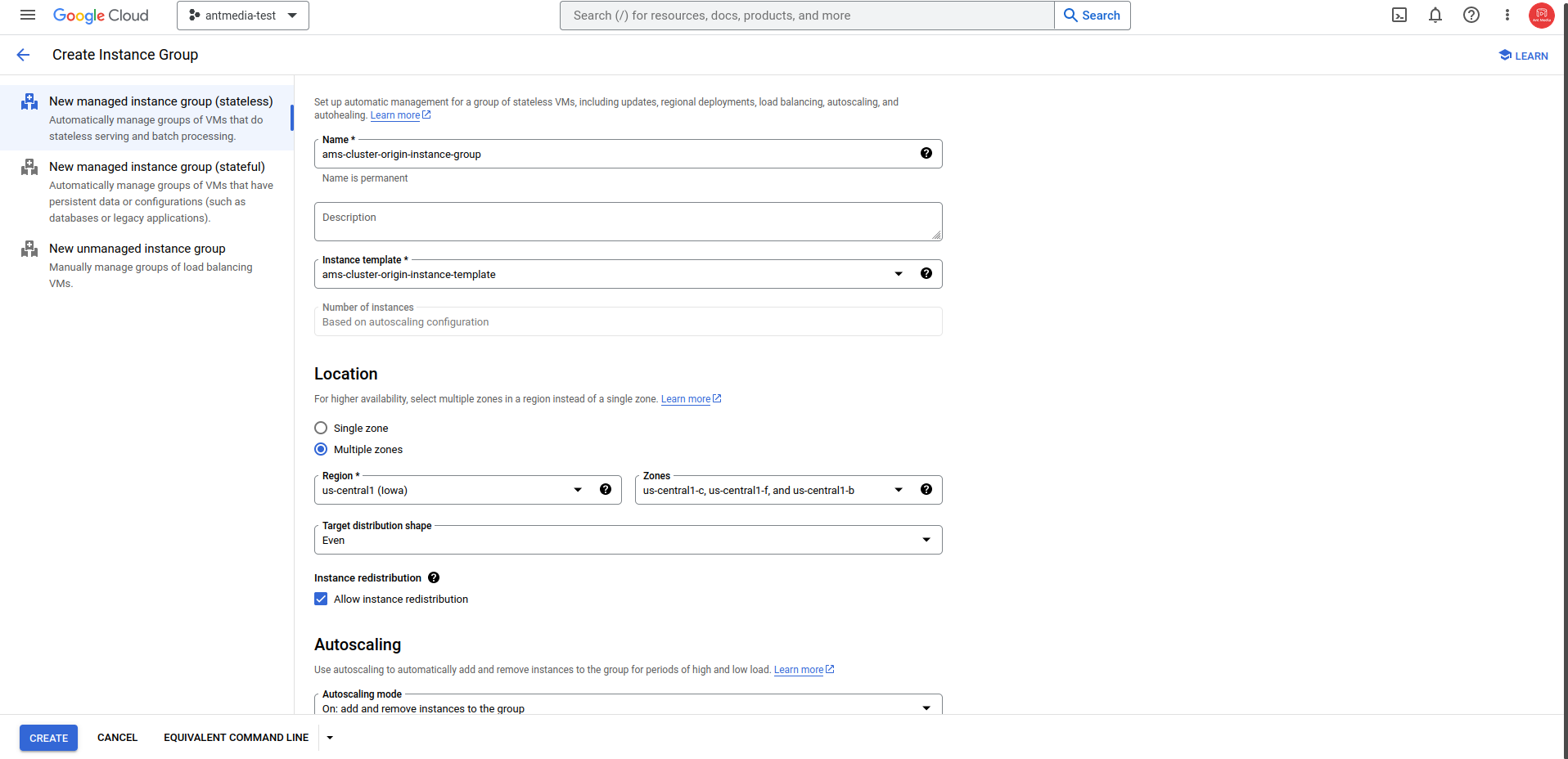Open Location Learn more link
The image size is (1568, 759).
[691, 399]
